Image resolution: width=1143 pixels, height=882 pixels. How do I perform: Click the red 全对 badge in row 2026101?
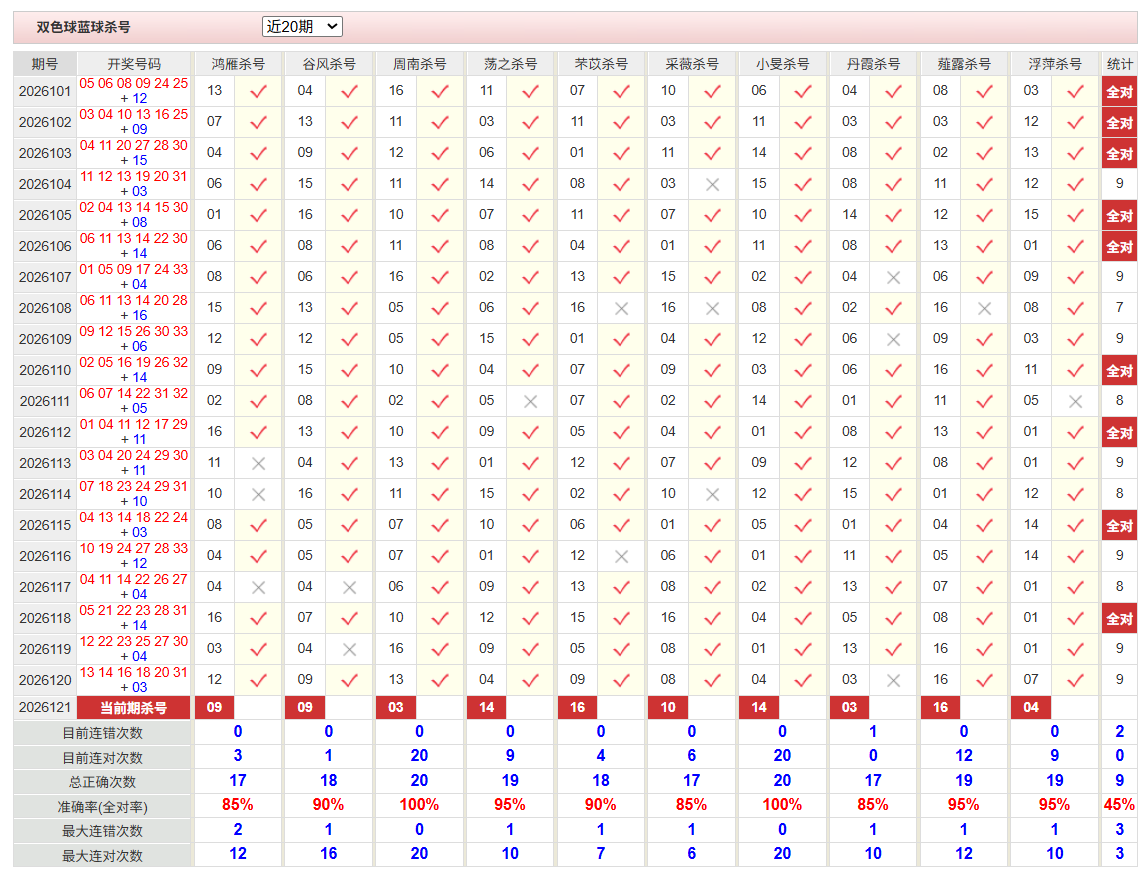1120,92
